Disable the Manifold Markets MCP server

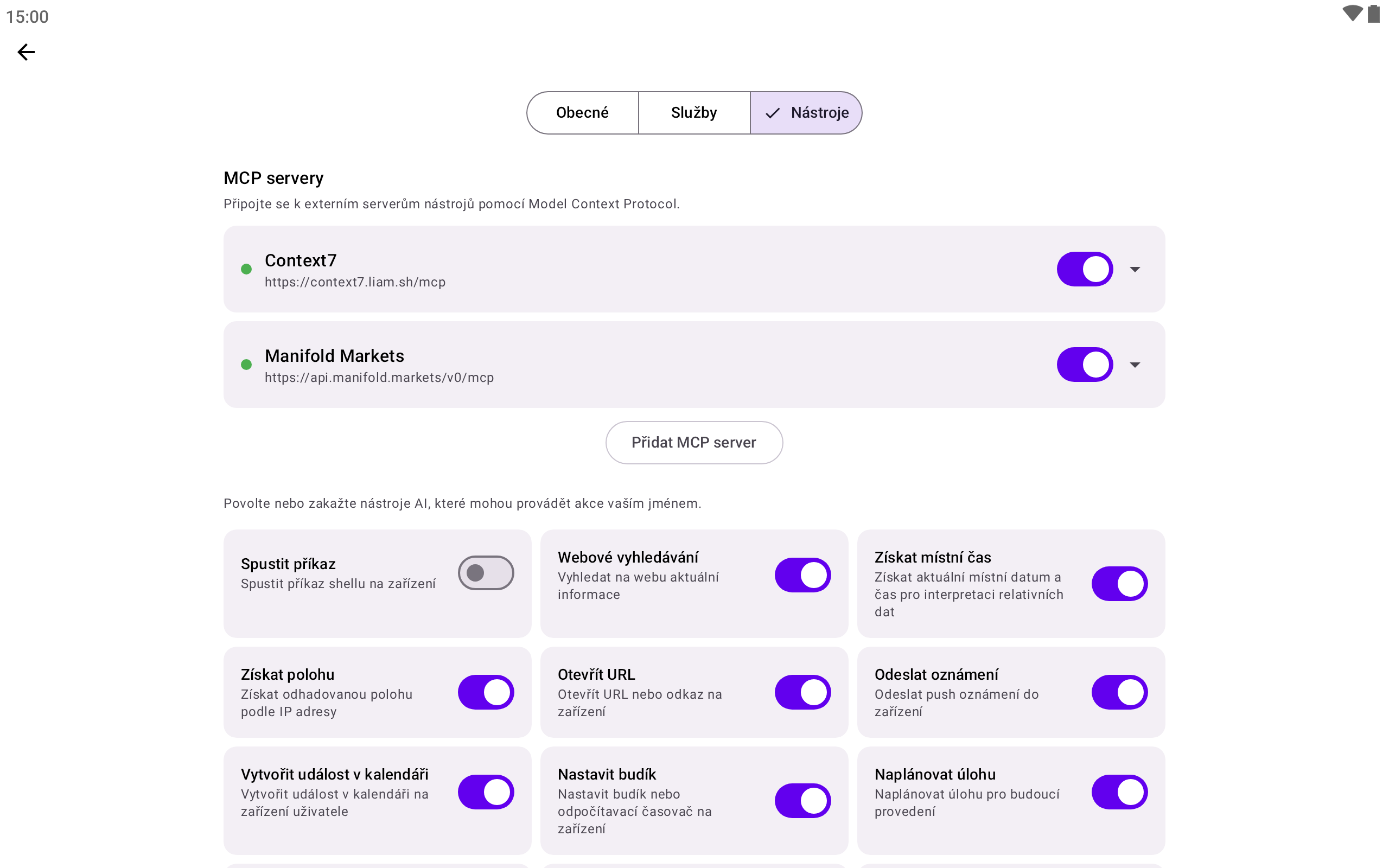pos(1085,365)
